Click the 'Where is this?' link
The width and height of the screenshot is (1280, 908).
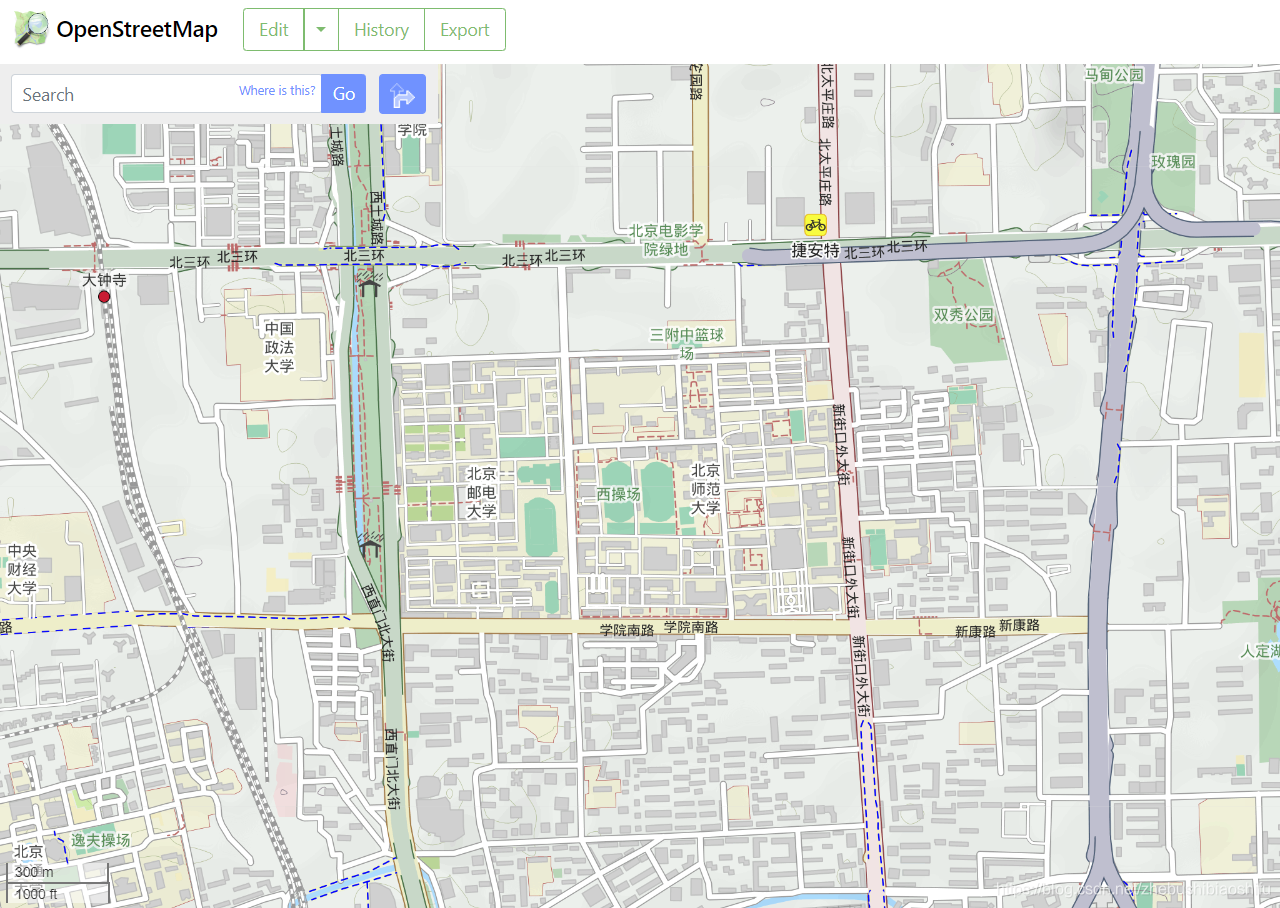tap(277, 91)
